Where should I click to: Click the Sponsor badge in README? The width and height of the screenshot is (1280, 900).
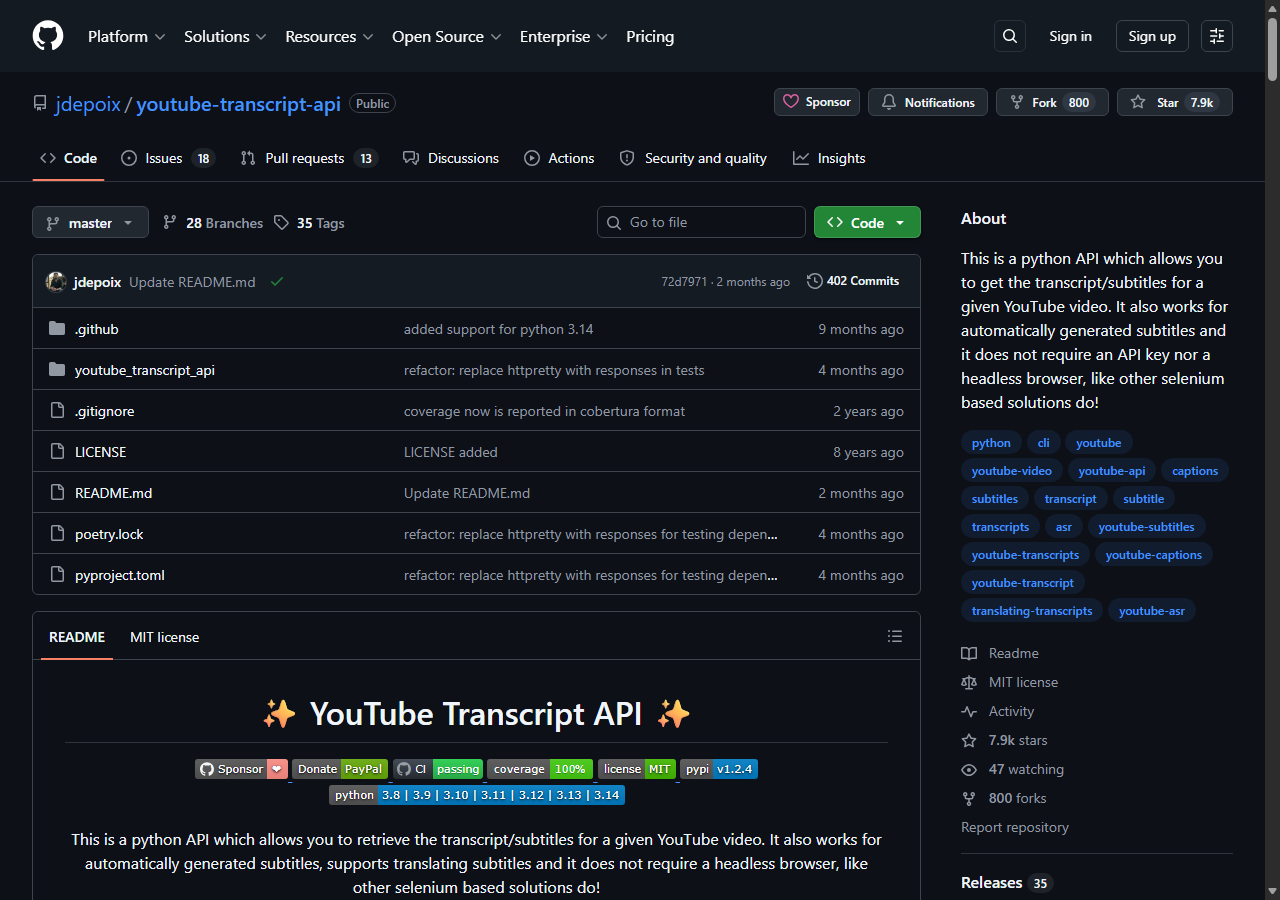pos(242,769)
